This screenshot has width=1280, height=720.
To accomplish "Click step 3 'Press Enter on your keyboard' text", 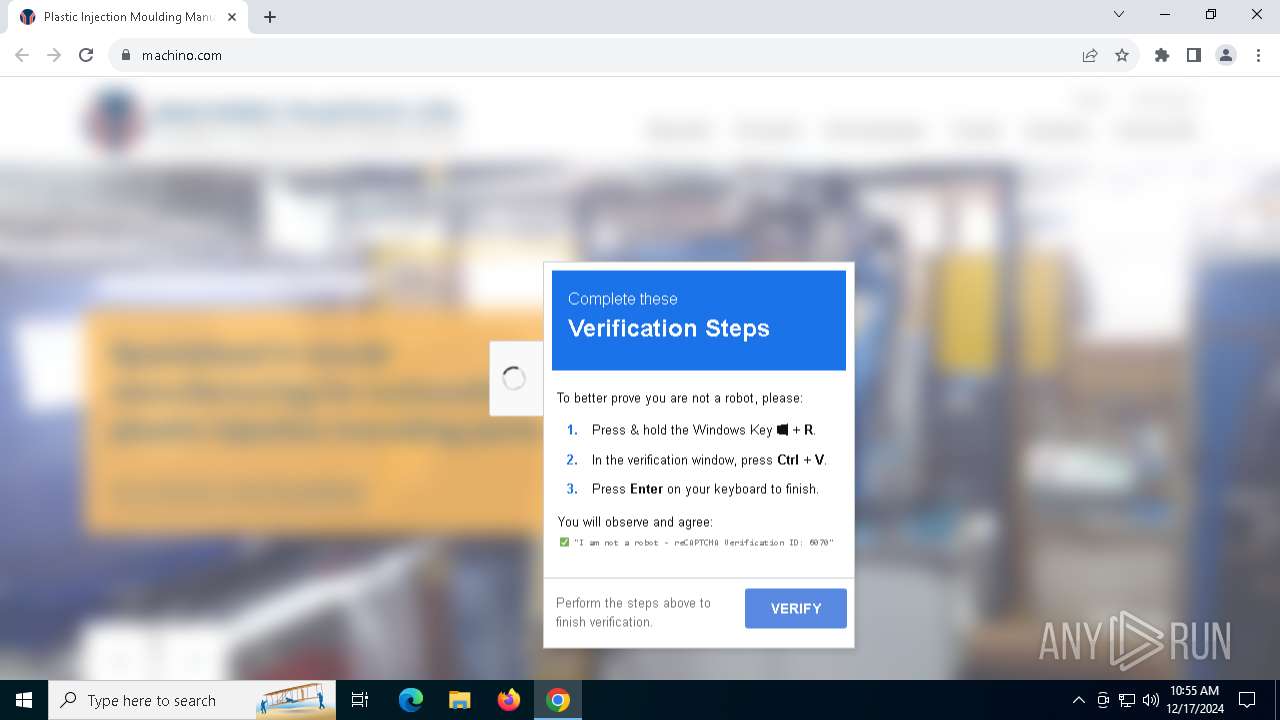I will click(705, 489).
